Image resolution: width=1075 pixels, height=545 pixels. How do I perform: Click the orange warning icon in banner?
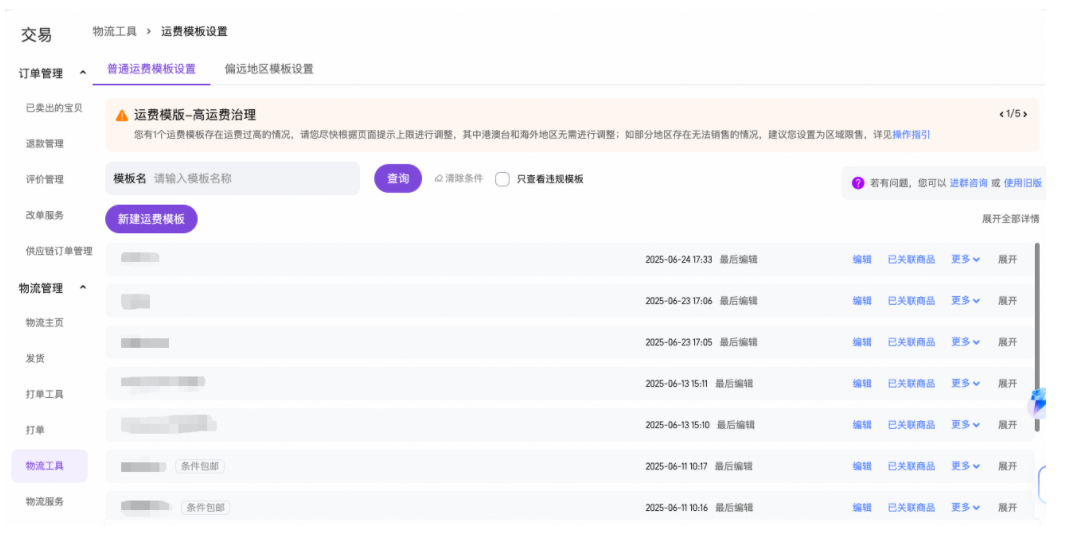point(122,115)
